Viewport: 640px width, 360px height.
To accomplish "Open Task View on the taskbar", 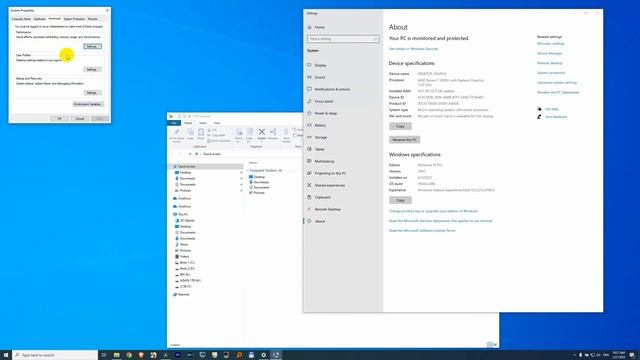I will [x=104, y=355].
